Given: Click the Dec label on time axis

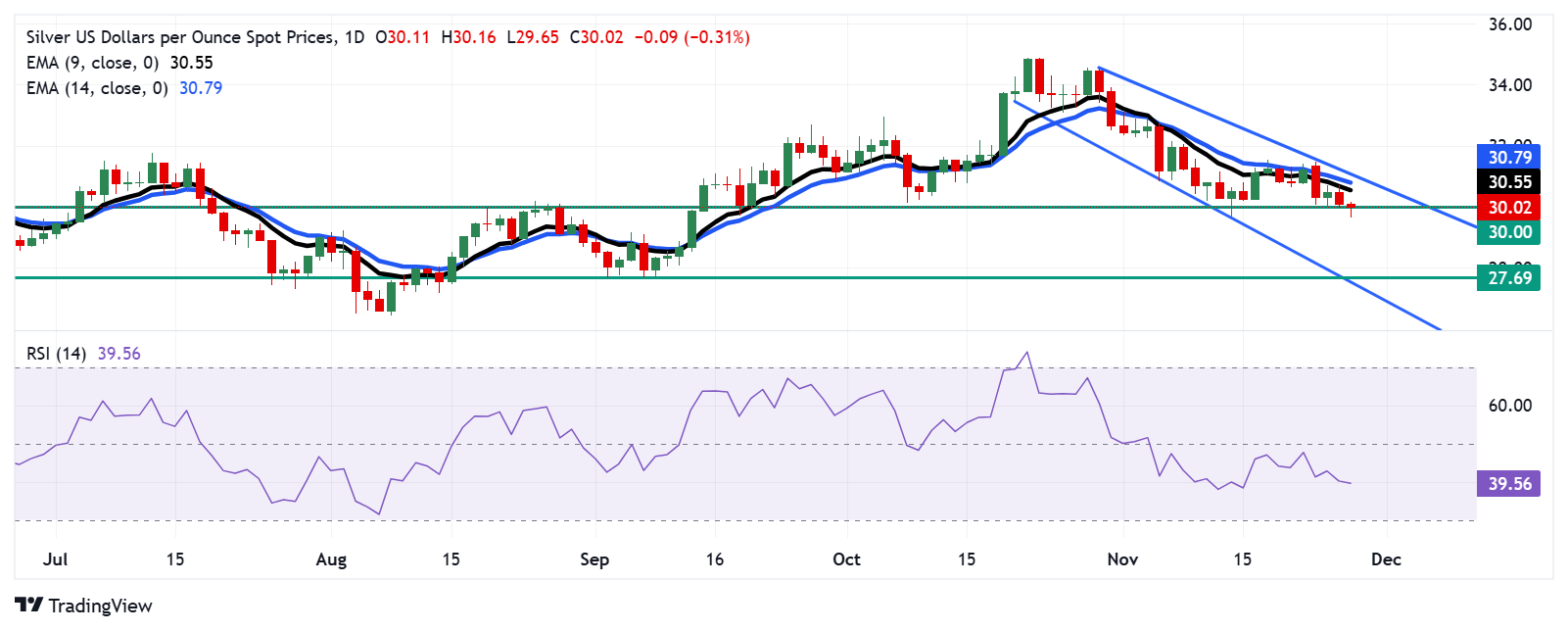Looking at the screenshot, I should [1386, 559].
